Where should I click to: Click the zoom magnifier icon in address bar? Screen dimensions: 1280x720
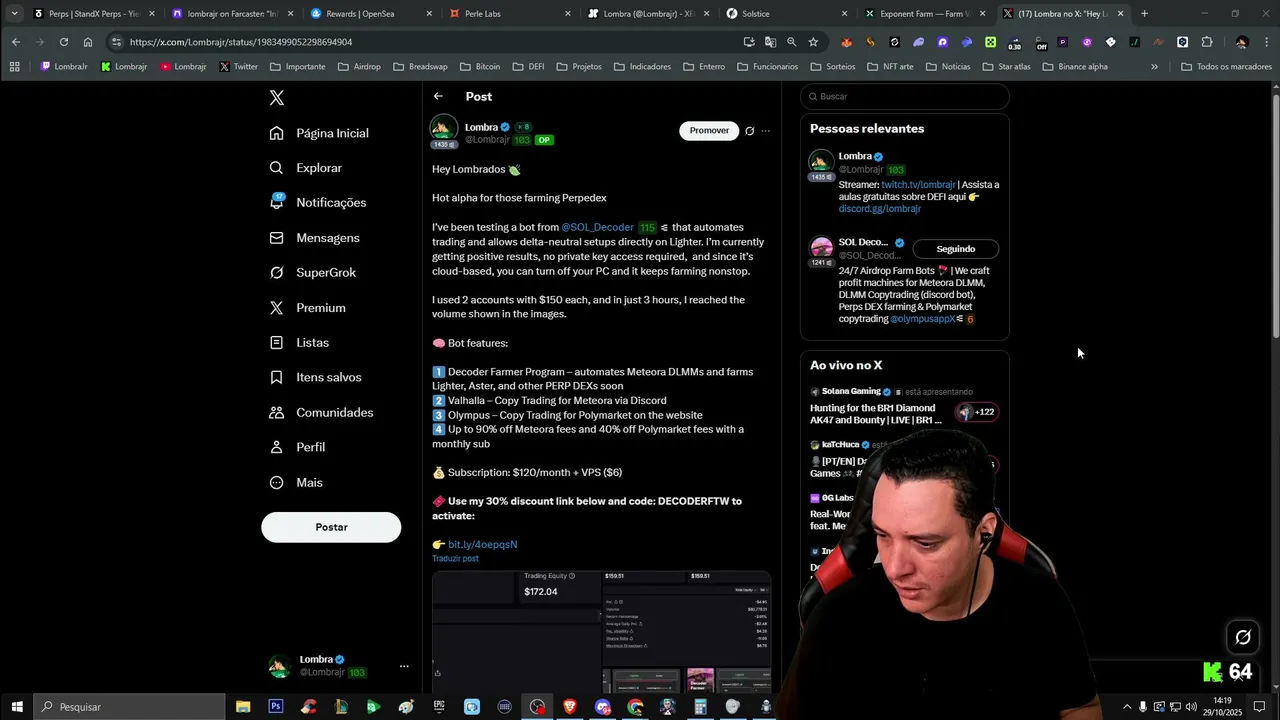click(791, 42)
